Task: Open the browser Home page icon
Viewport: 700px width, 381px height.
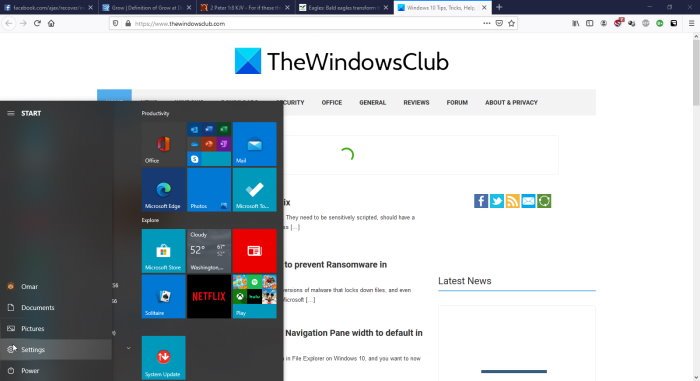Action: tap(51, 23)
